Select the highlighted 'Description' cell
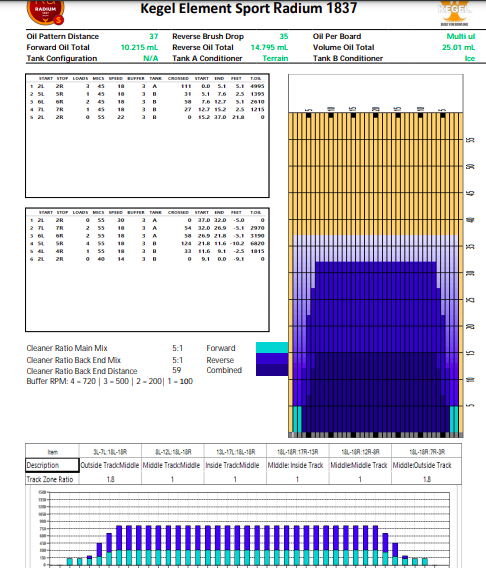Viewport: 486px width, 568px height. [52, 465]
